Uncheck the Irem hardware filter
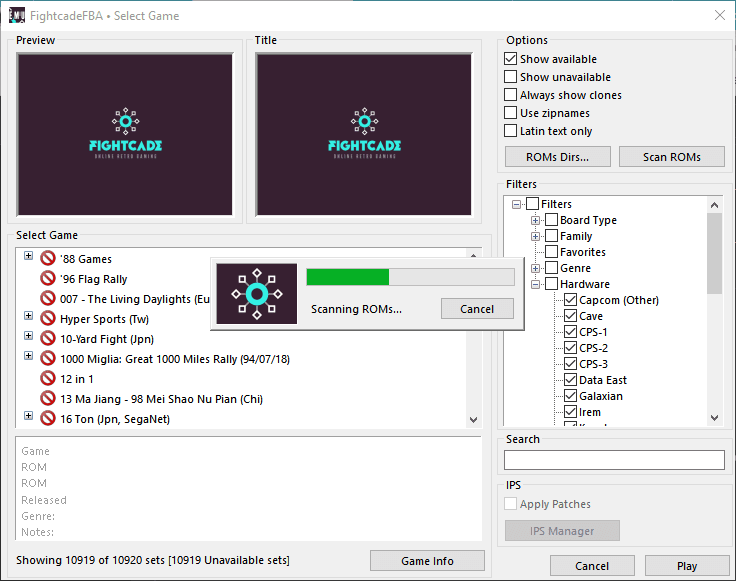736x581 pixels. pos(570,412)
